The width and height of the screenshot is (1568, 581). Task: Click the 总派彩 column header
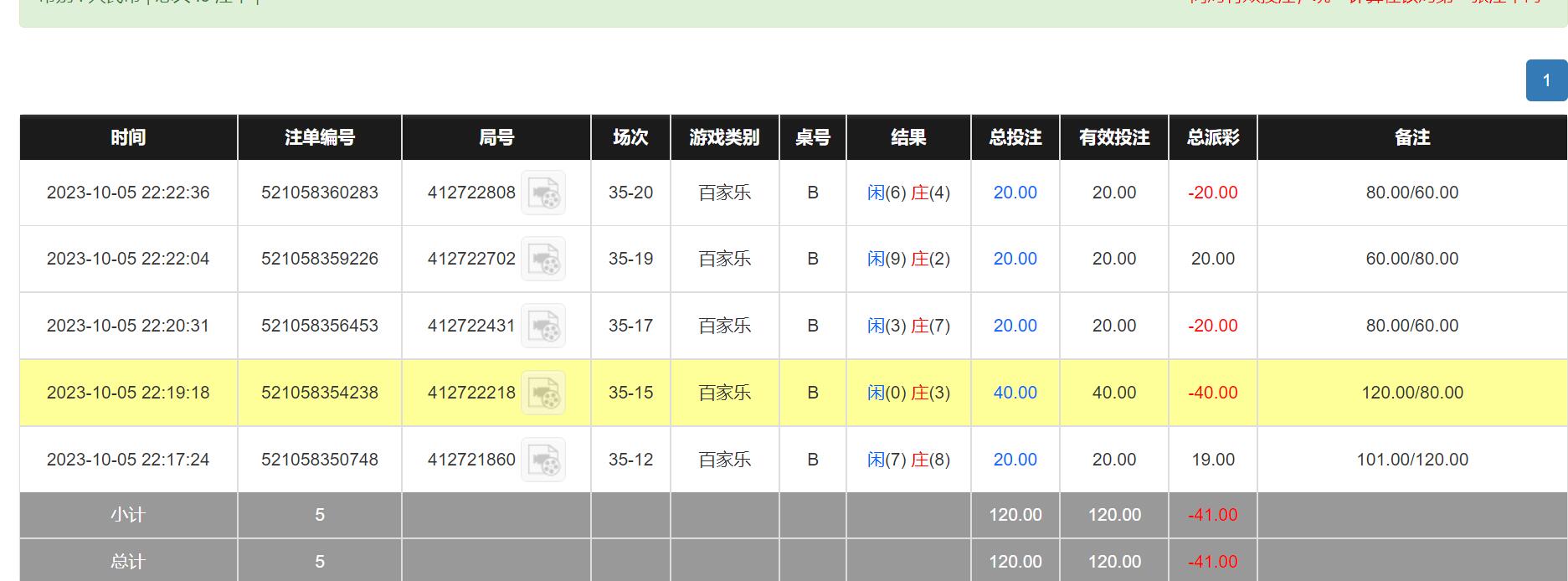point(1212,137)
